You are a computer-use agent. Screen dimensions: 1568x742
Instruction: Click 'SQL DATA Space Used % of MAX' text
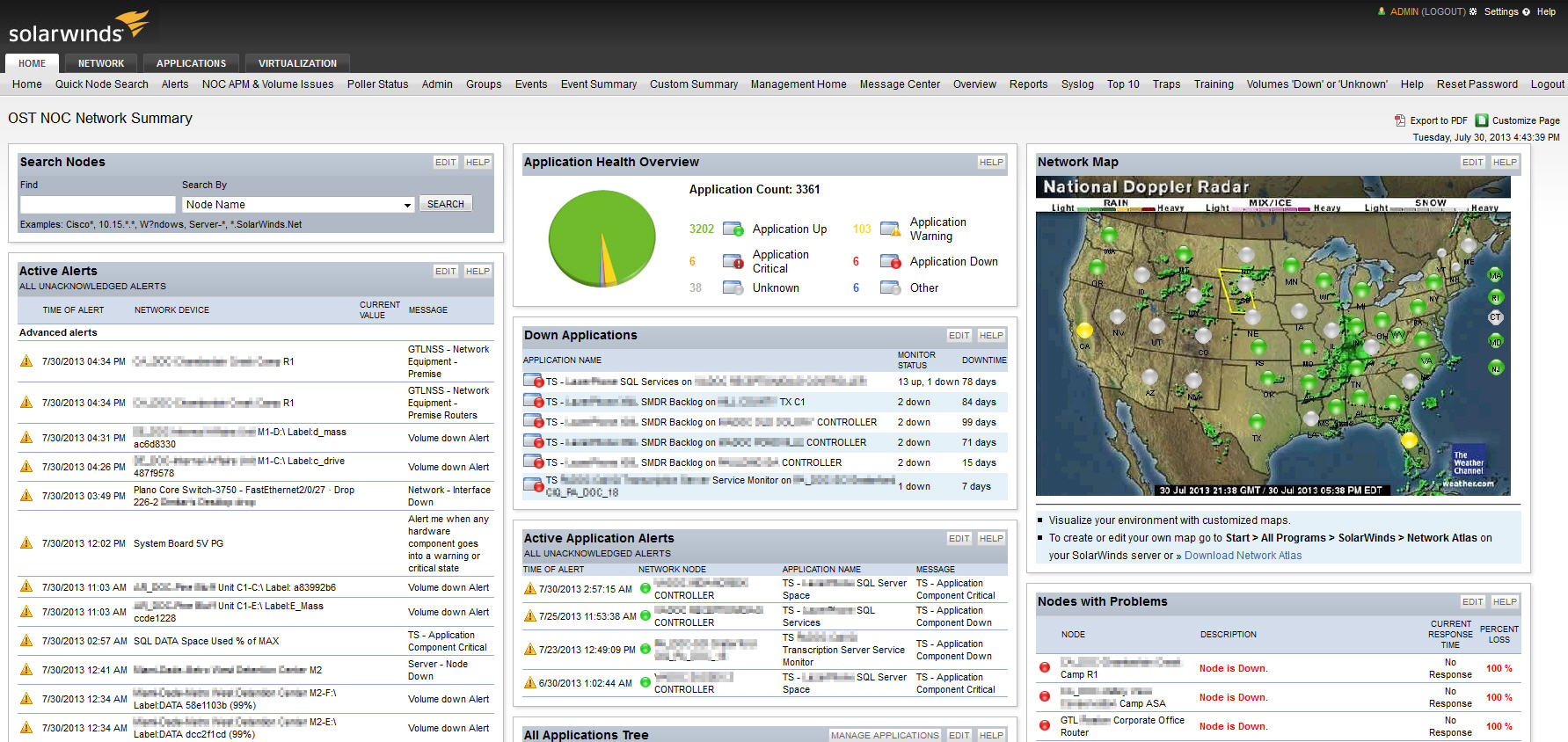pos(206,641)
